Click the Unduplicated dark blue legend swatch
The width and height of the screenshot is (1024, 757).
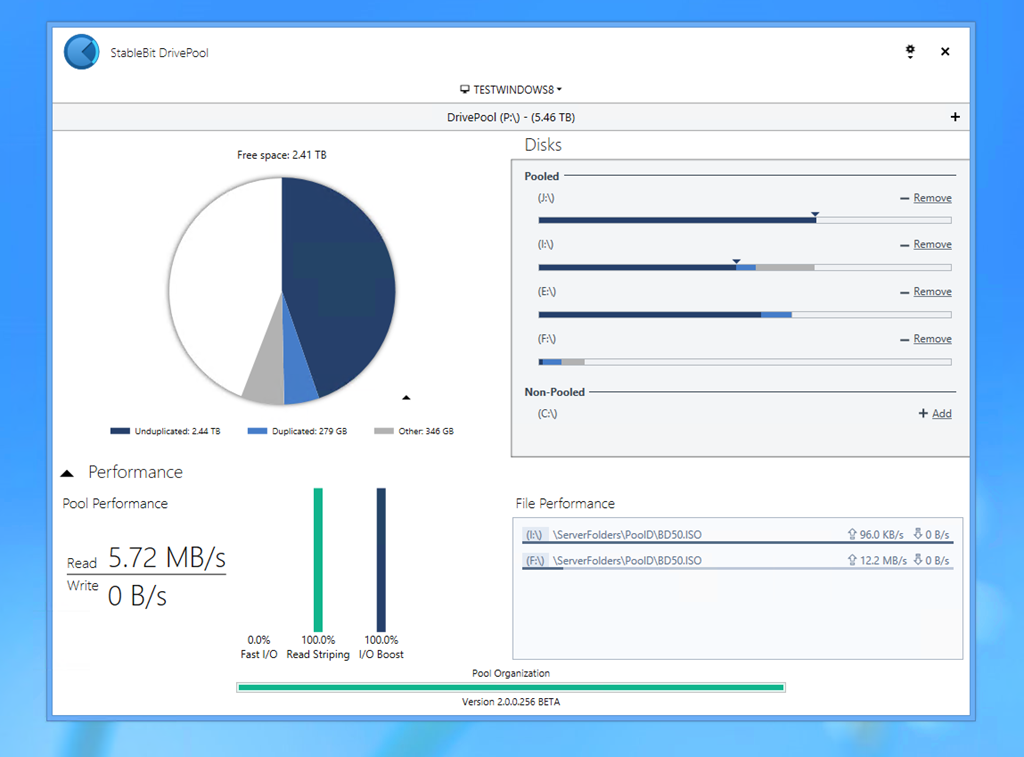(x=120, y=431)
